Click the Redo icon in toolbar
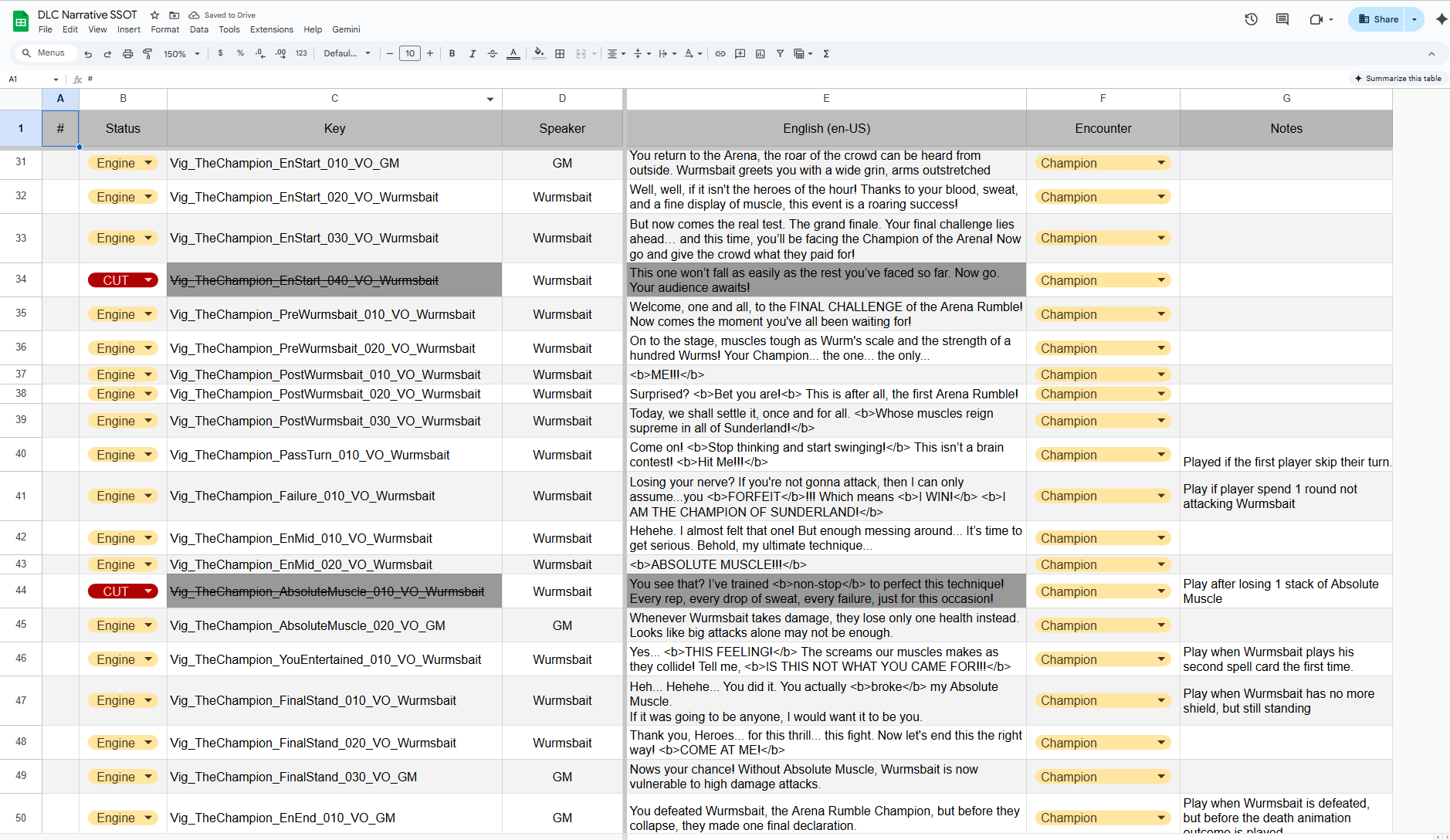The height and width of the screenshot is (840, 1450). (x=107, y=54)
